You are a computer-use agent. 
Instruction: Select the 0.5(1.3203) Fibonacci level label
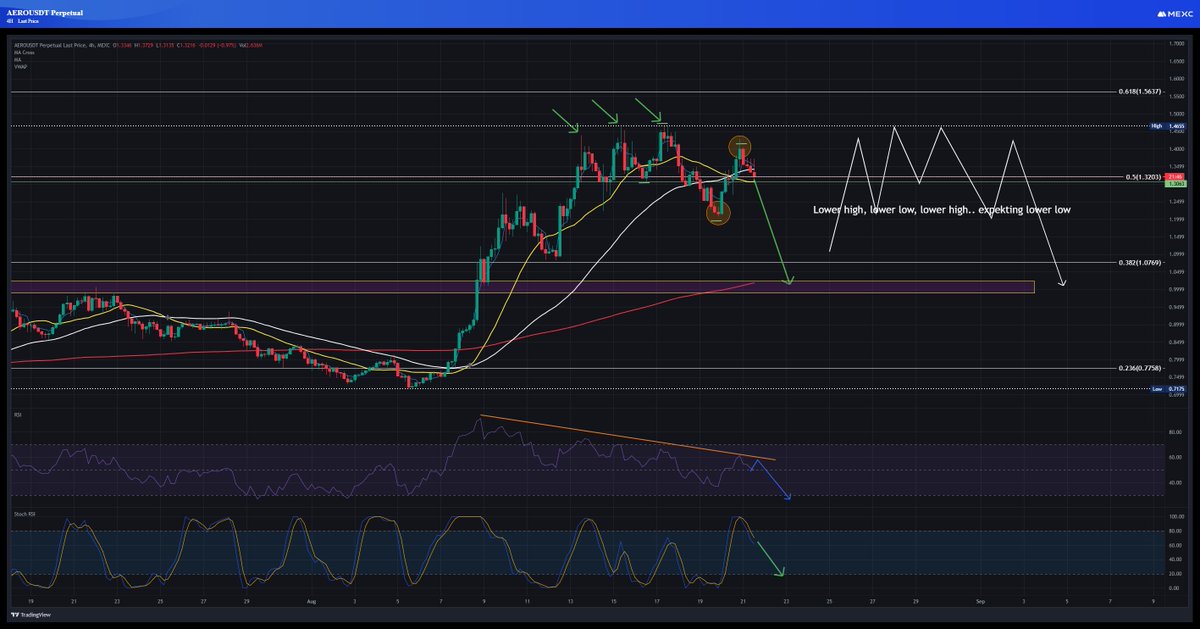(x=1142, y=177)
